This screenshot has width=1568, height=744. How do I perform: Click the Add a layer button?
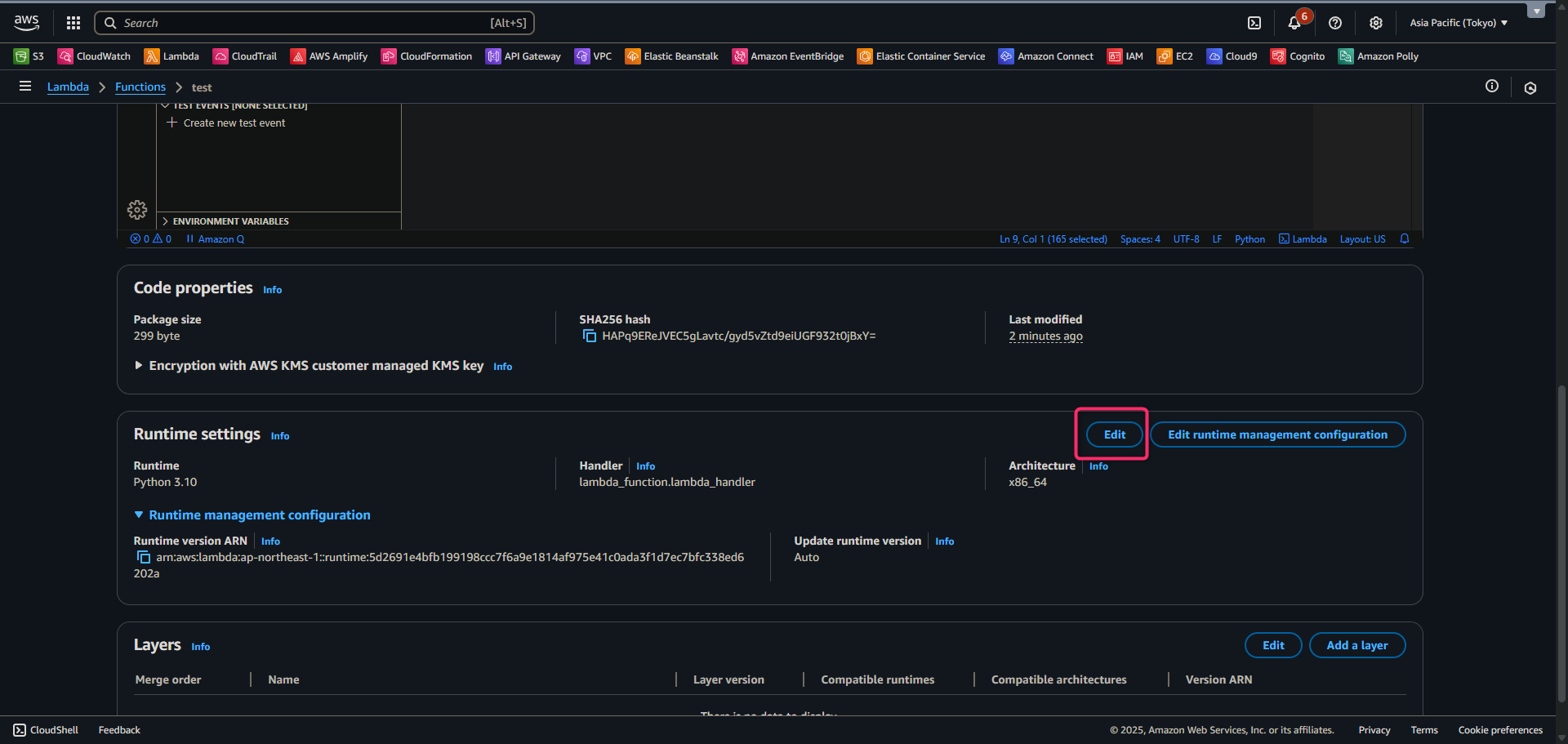[x=1356, y=645]
